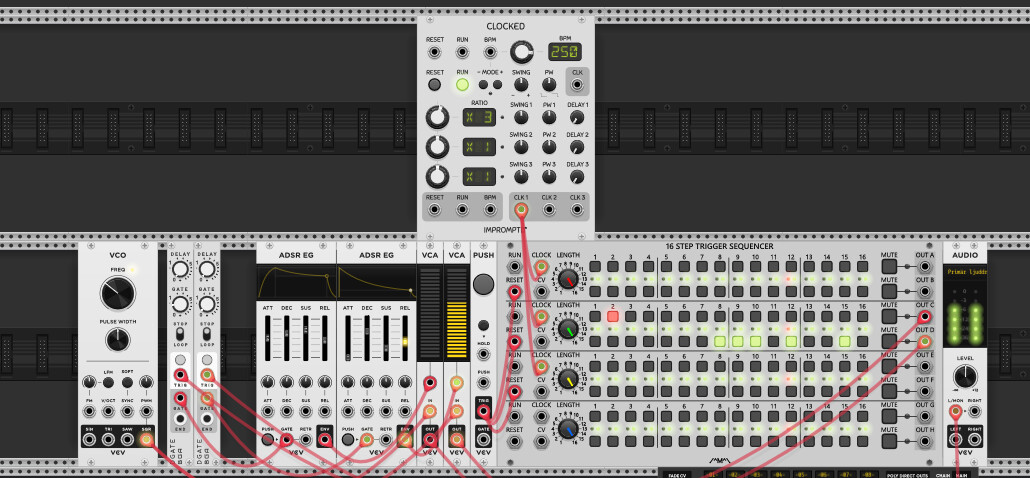Click the SIN output jack on the VCO
The image size is (1030, 478).
click(x=89, y=438)
